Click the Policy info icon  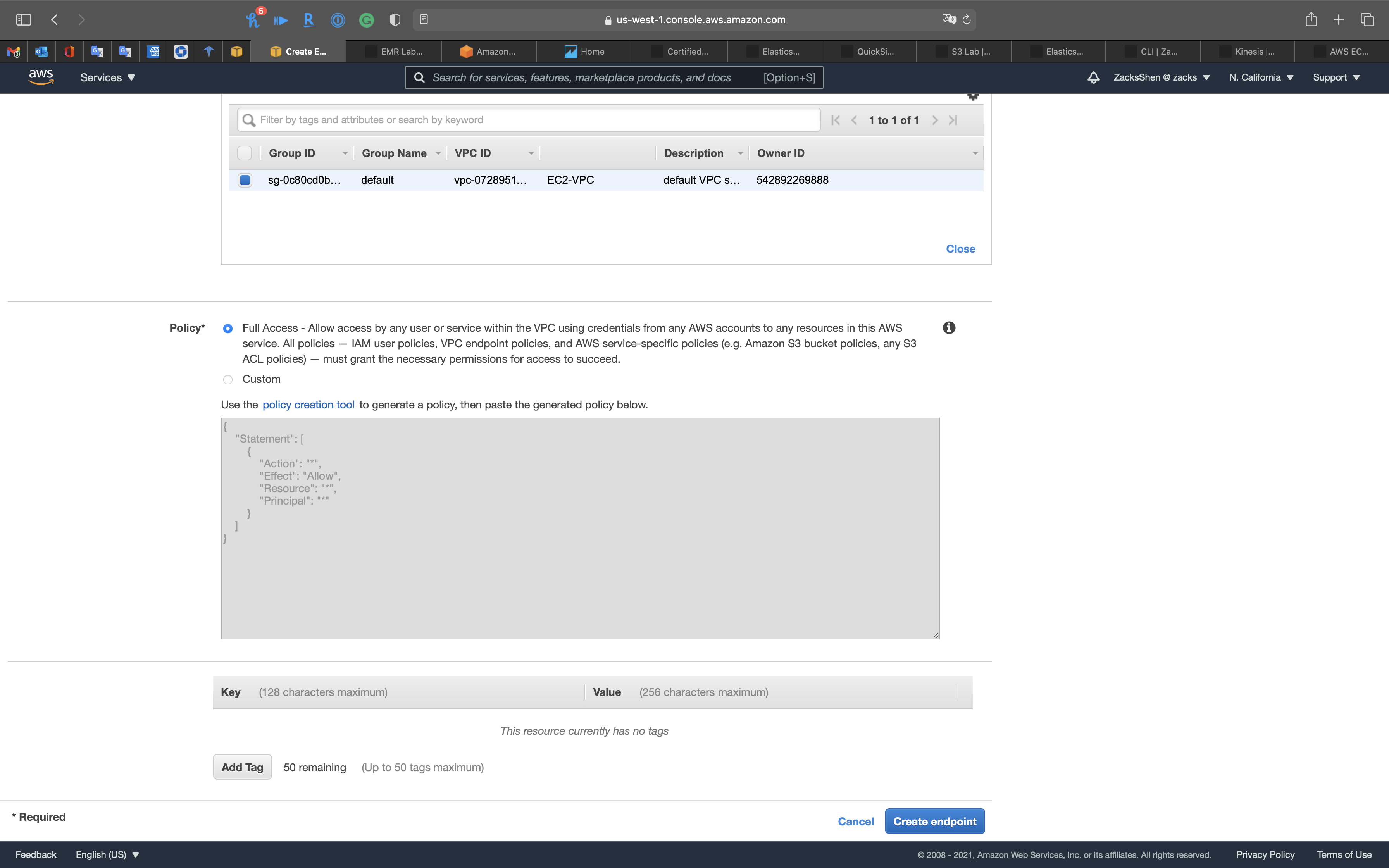click(949, 328)
